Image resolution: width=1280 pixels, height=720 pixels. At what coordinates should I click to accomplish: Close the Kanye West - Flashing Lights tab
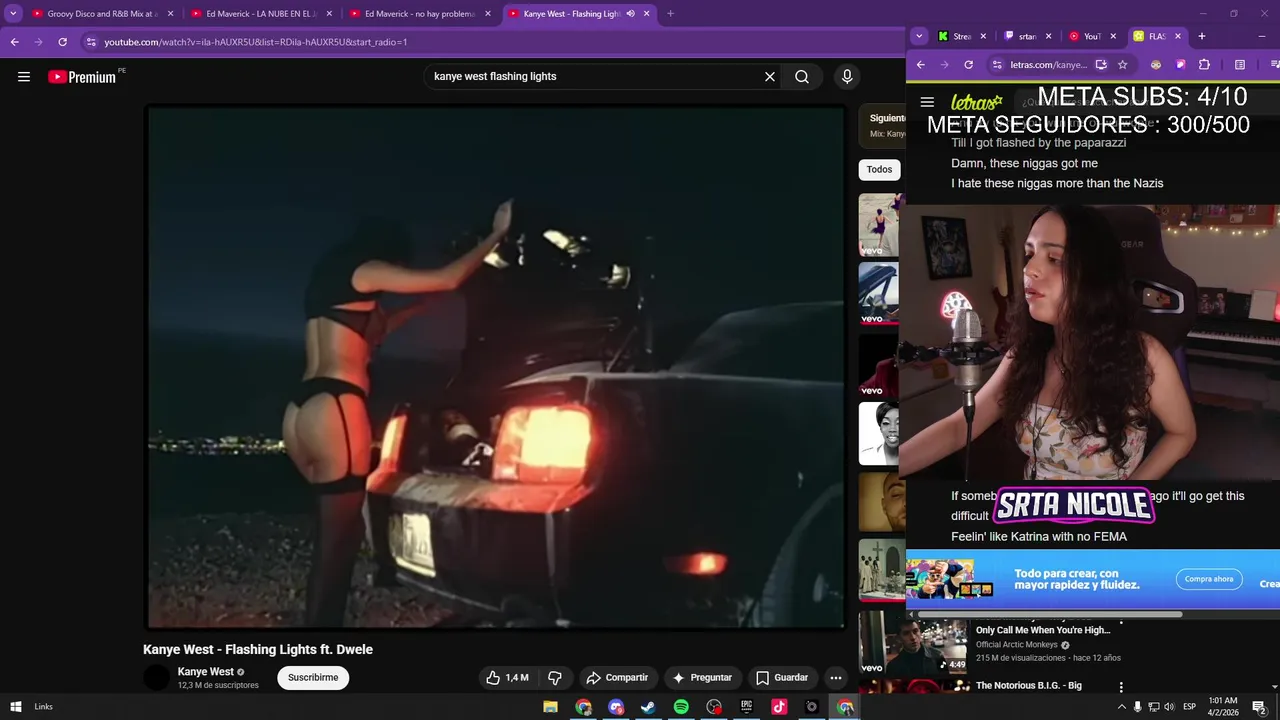pos(647,14)
